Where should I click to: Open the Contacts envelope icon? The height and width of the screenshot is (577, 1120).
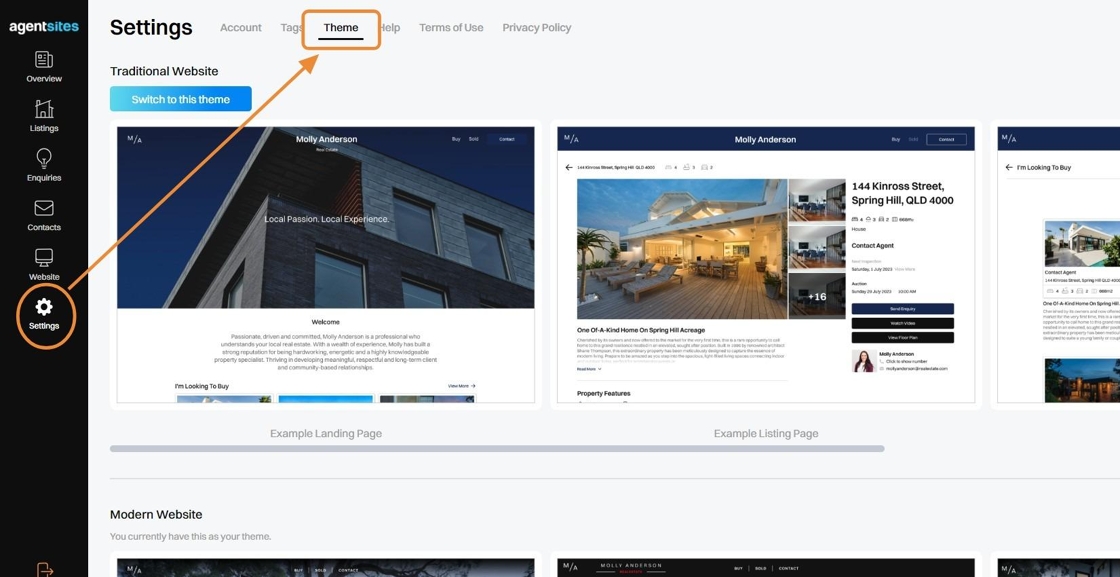click(x=44, y=208)
